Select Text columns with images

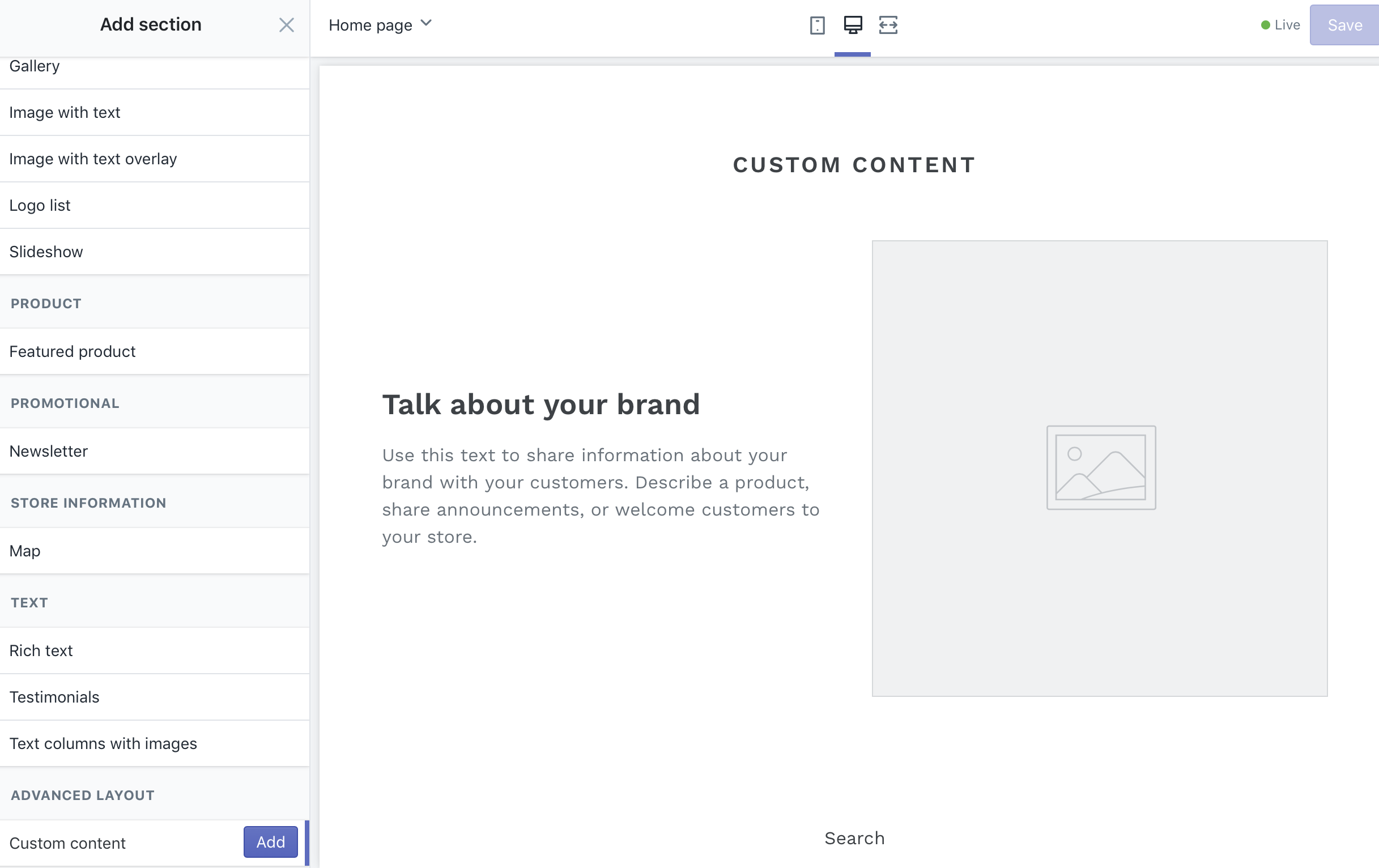(x=103, y=743)
